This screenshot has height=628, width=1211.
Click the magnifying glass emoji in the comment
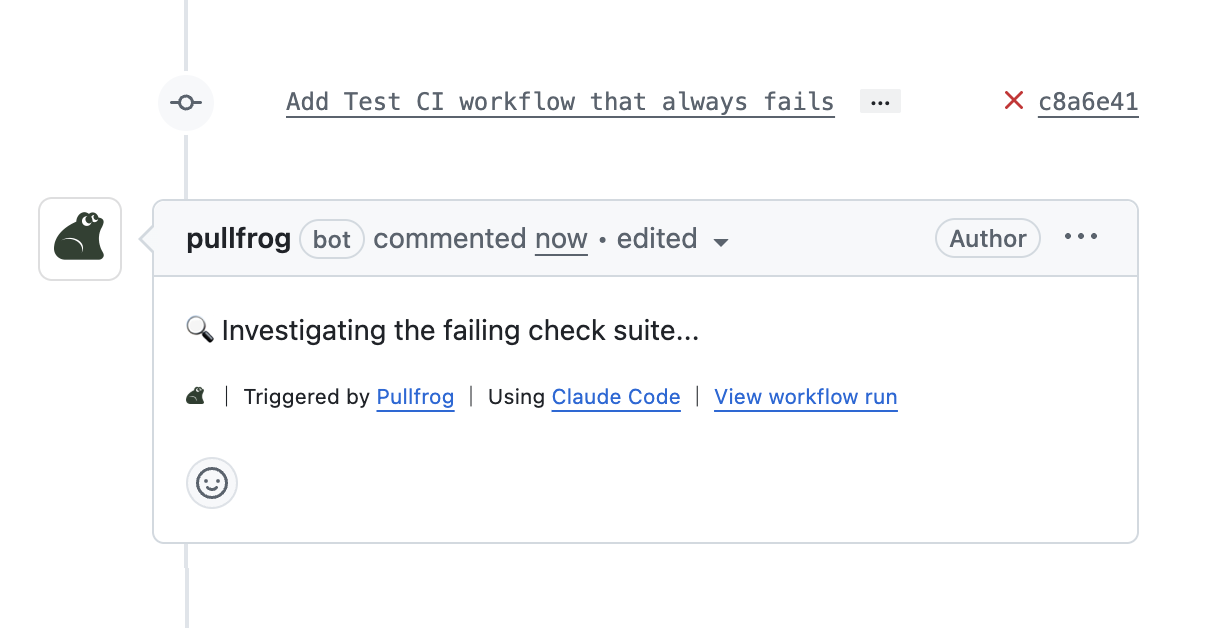click(x=200, y=329)
